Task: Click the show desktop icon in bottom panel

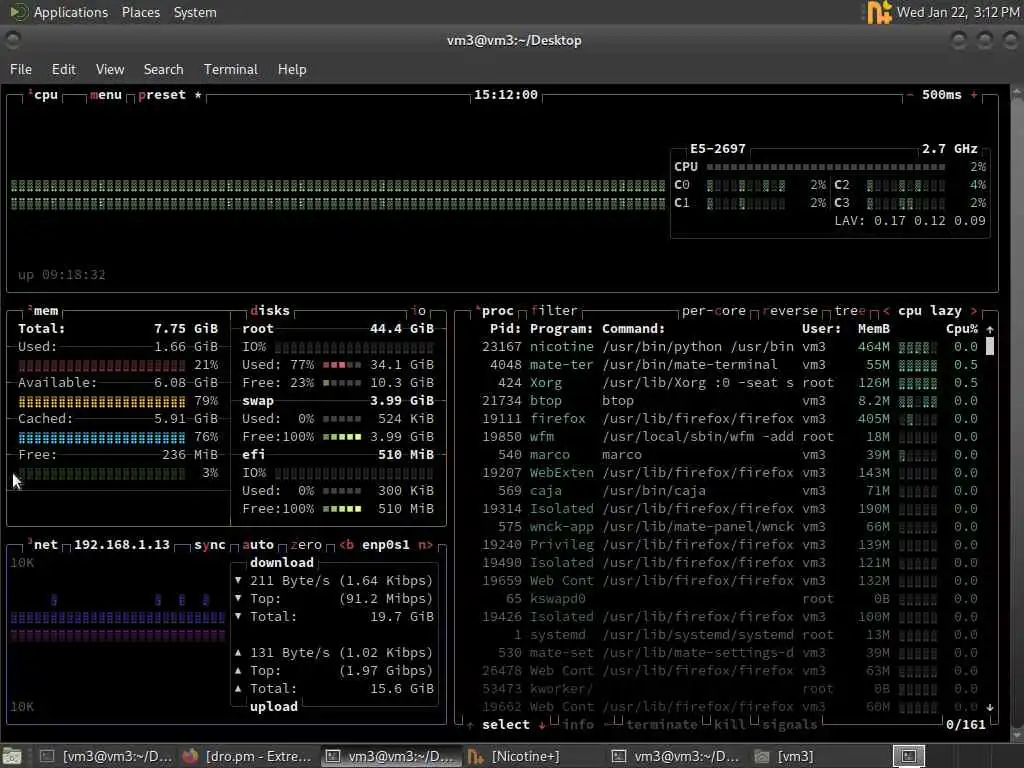Action: pyautogui.click(x=12, y=756)
